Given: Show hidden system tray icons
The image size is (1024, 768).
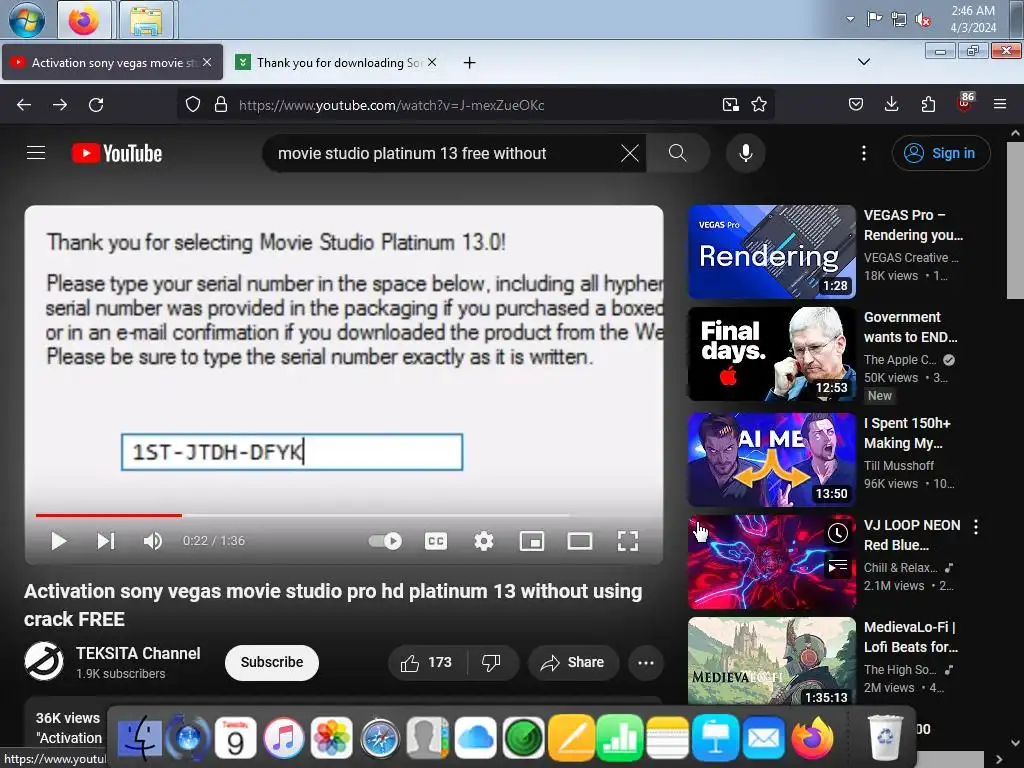Looking at the screenshot, I should tap(850, 19).
